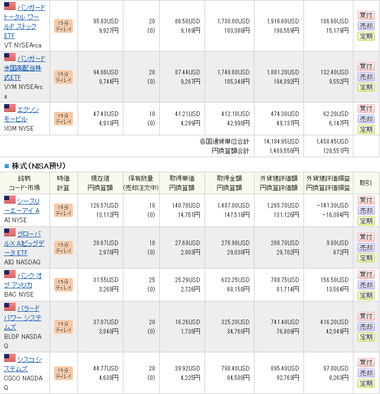Click the US flag icon in BAC row
The height and width of the screenshot is (394, 380).
point(10,274)
